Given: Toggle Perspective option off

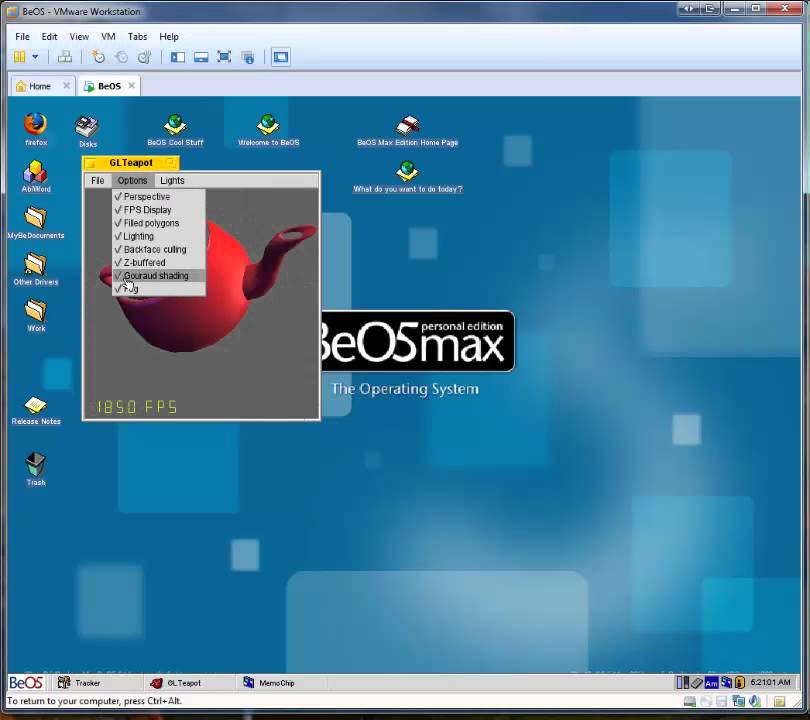Looking at the screenshot, I should [x=159, y=197].
